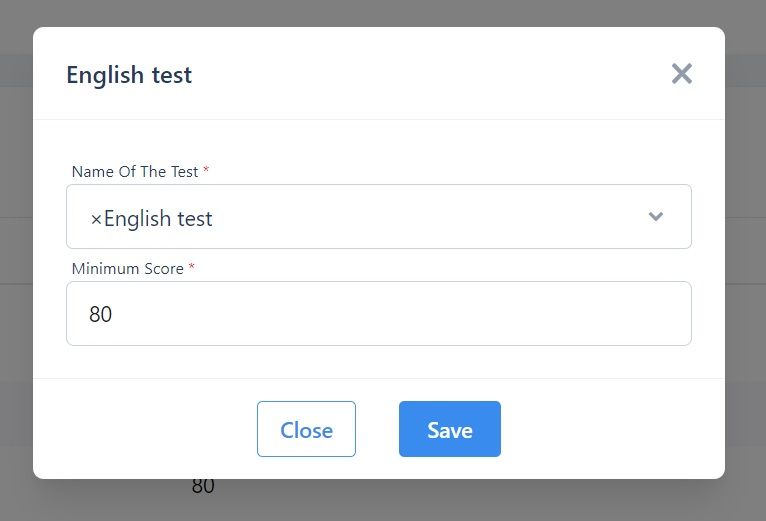Open the Name Of The Test combo box
Image resolution: width=766 pixels, height=521 pixels.
tap(400, 216)
